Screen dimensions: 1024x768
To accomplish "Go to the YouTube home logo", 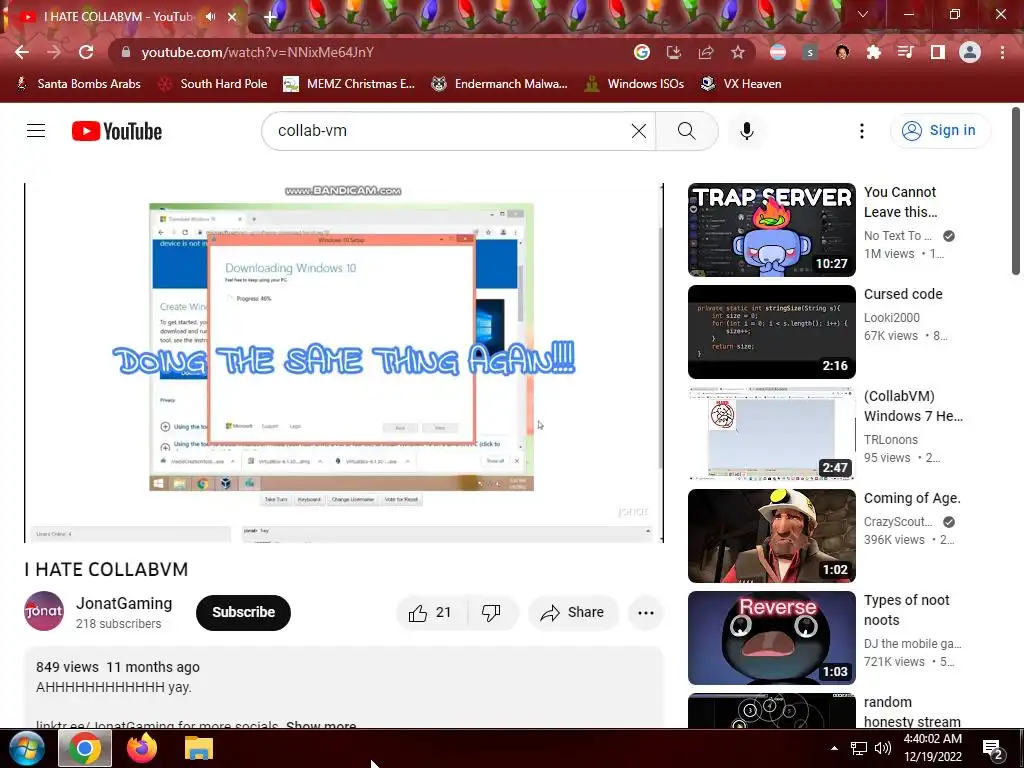I will pos(117,131).
